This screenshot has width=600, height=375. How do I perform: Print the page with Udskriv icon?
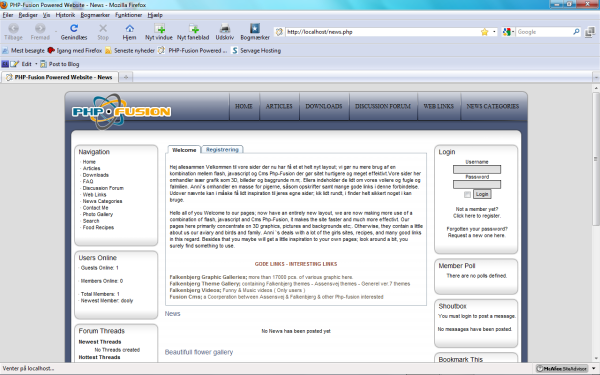pos(225,32)
